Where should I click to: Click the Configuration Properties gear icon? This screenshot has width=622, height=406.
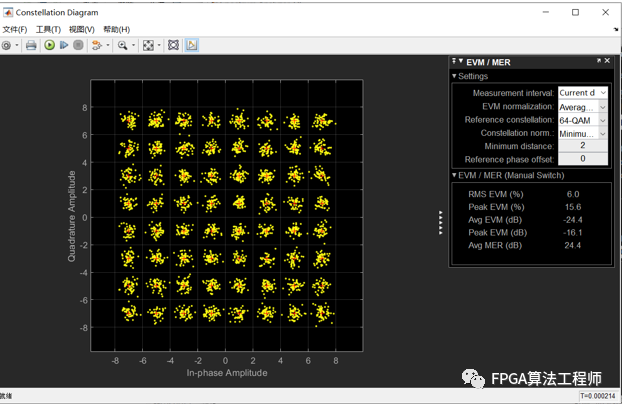click(6, 45)
